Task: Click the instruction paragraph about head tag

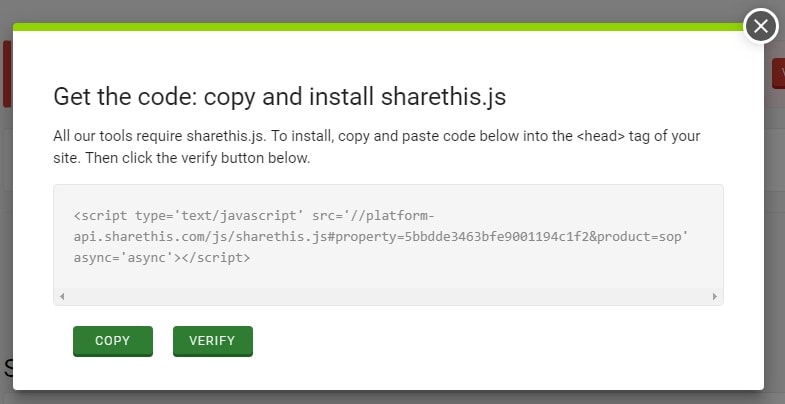Action: tap(376, 147)
